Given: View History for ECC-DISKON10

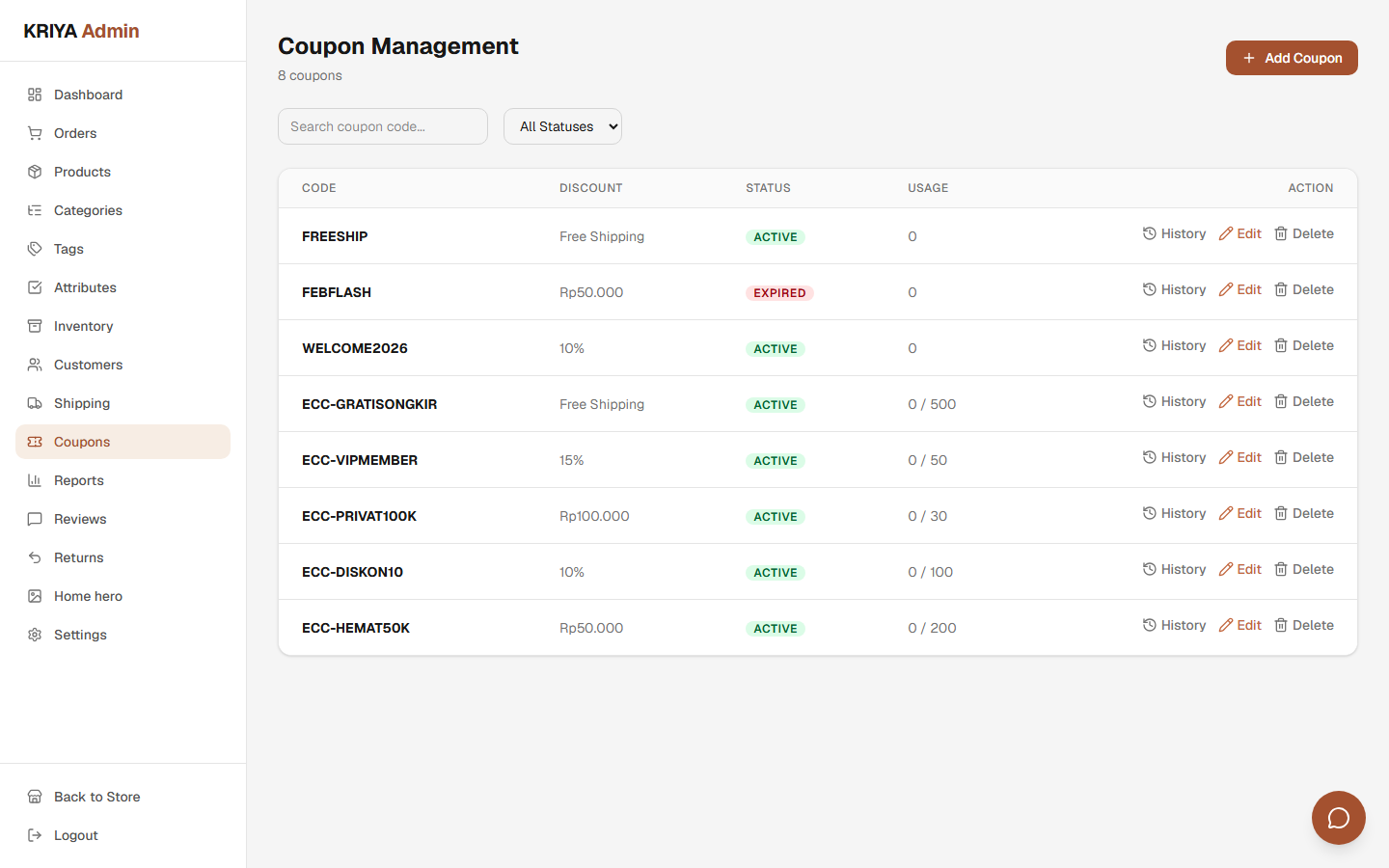Looking at the screenshot, I should pyautogui.click(x=1174, y=569).
